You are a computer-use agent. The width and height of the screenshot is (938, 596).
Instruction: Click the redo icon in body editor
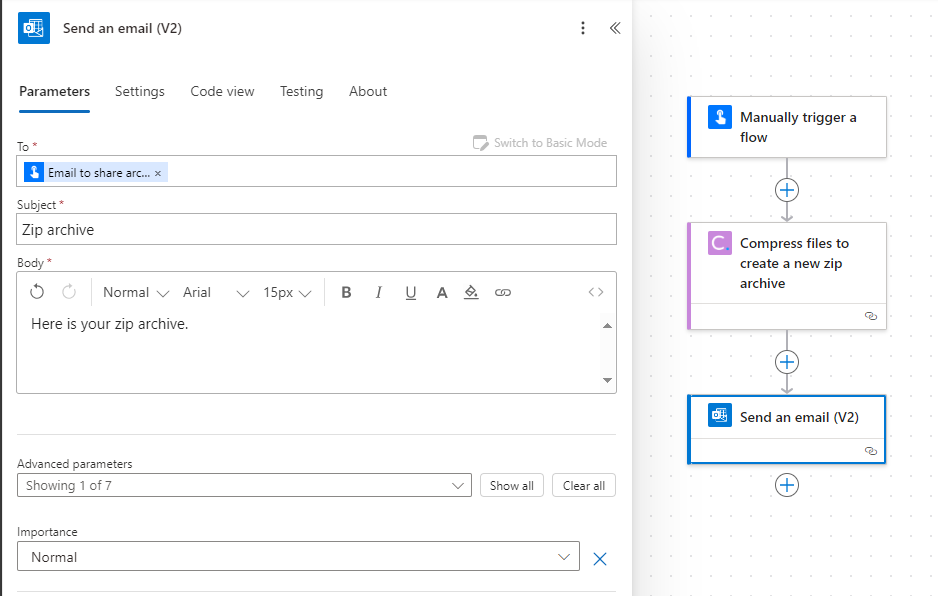tap(69, 292)
